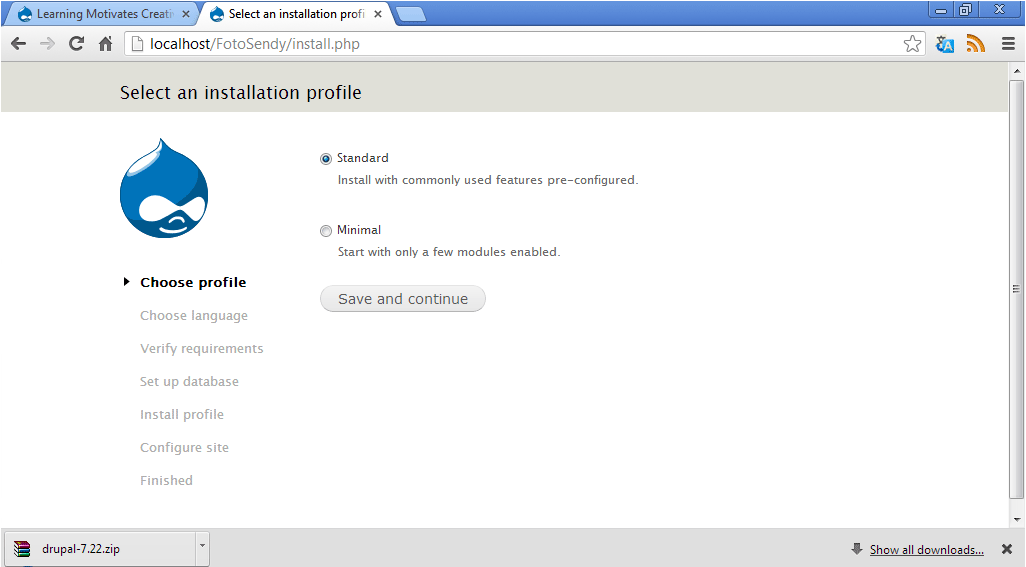This screenshot has width=1026, height=567.
Task: Click the Minimal option label
Action: pyautogui.click(x=359, y=230)
